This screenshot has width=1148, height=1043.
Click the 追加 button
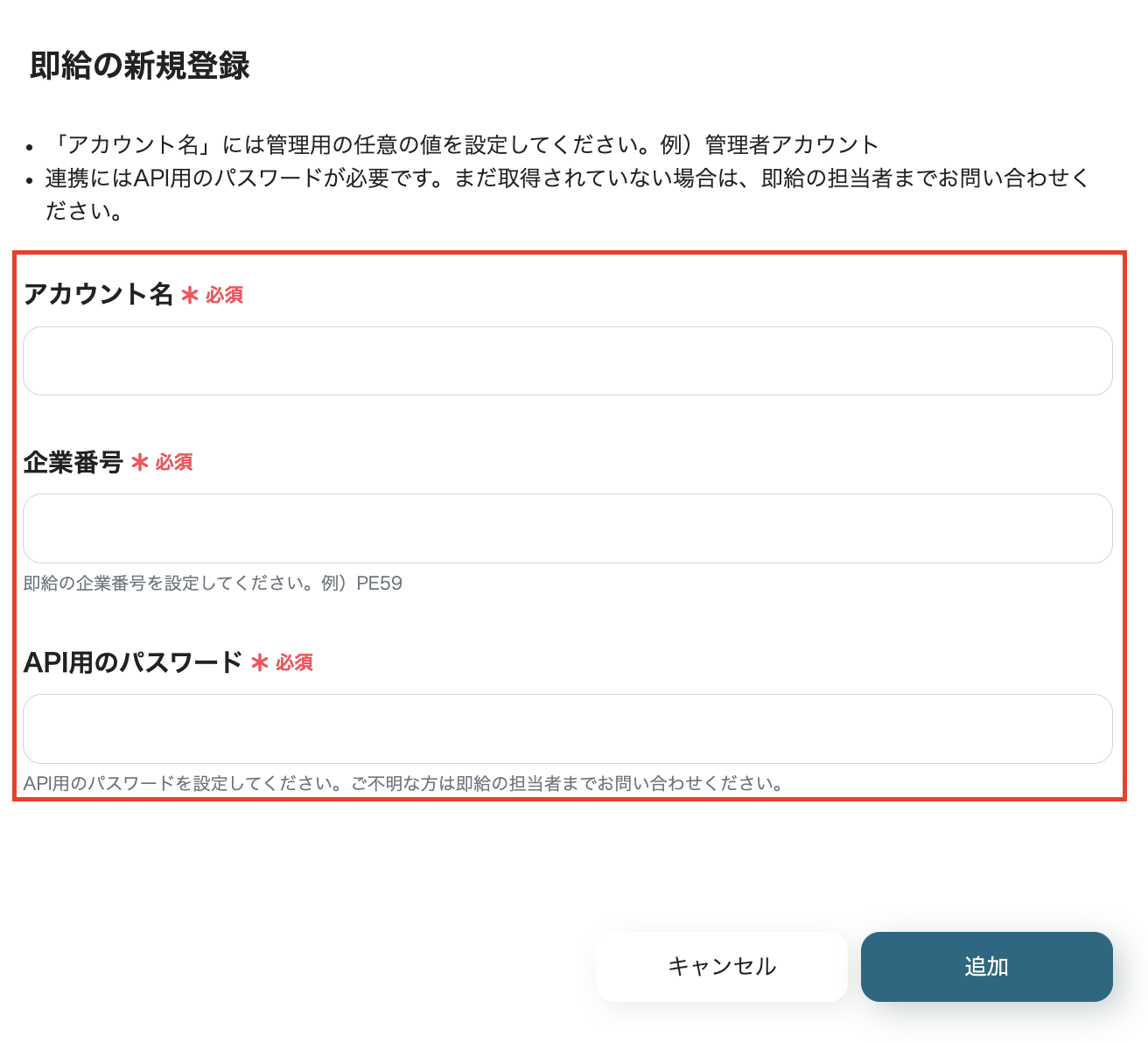(x=987, y=966)
